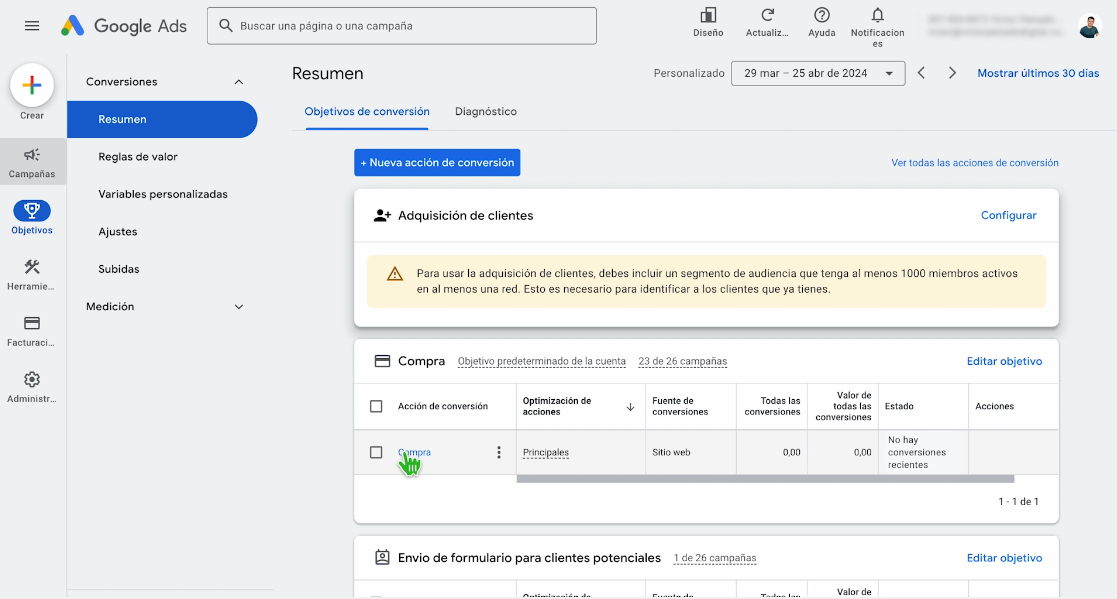Click No hay conversiones recientes status

(x=917, y=452)
